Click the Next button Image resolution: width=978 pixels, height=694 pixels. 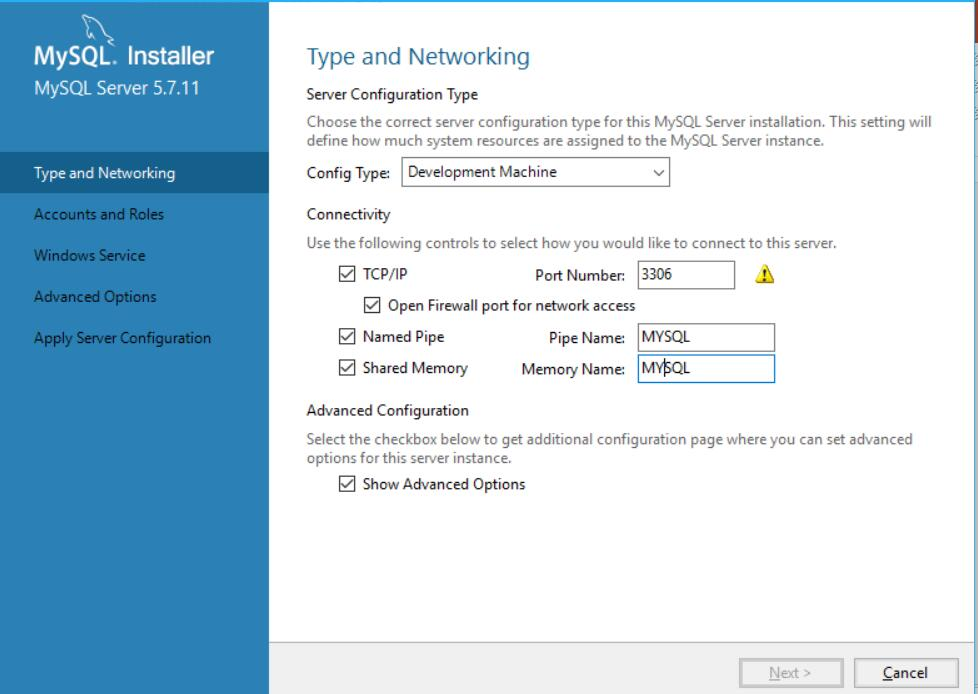click(791, 673)
